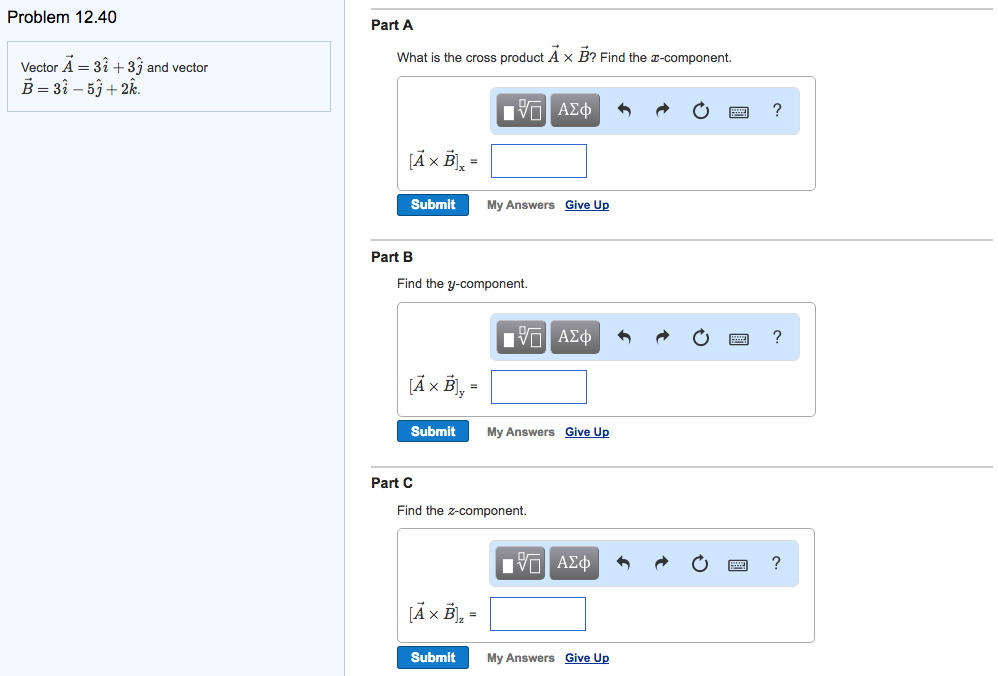This screenshot has width=998, height=676.
Task: Click Give Up link for Part C
Action: point(587,658)
